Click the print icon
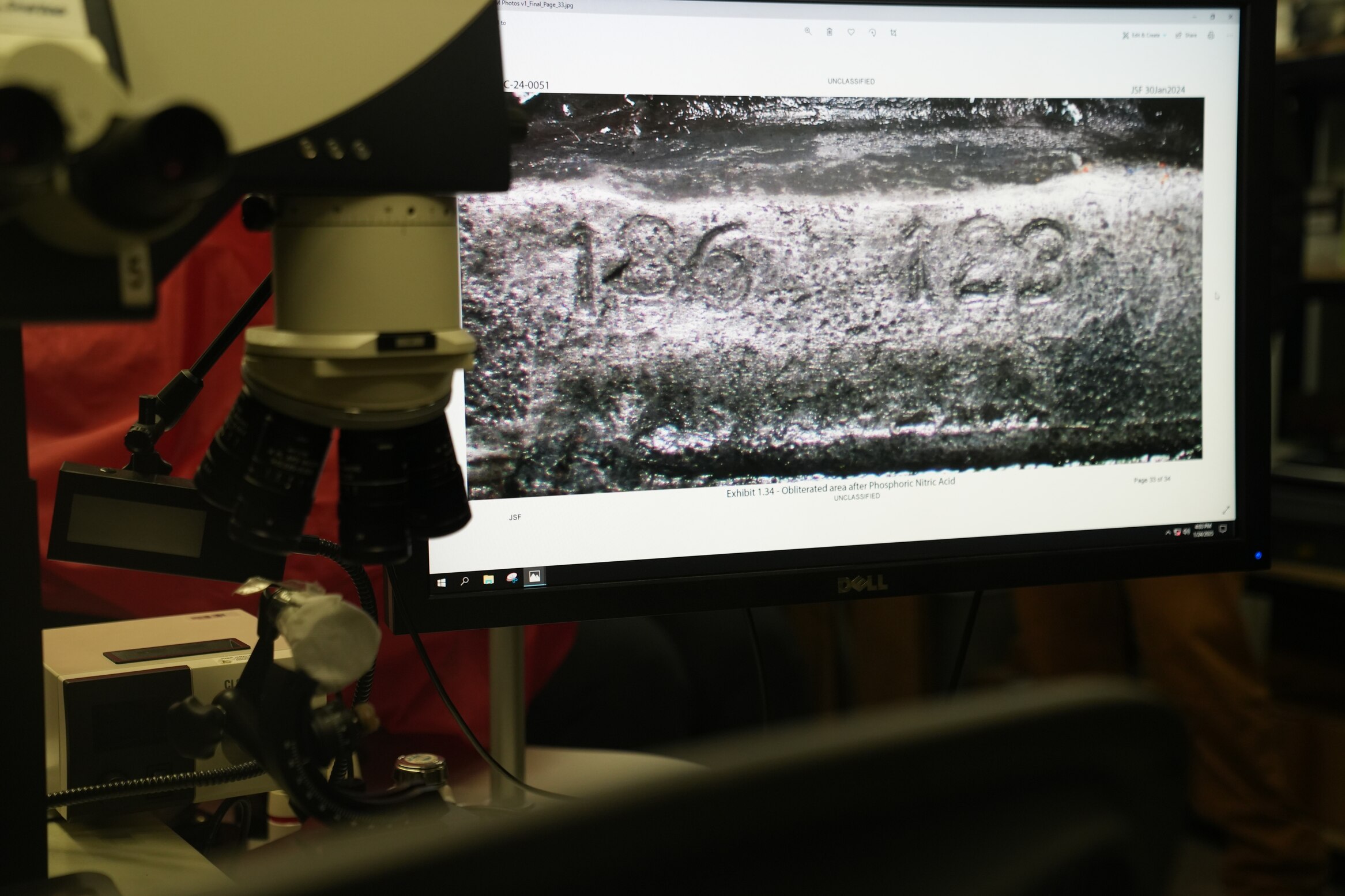 click(1211, 36)
